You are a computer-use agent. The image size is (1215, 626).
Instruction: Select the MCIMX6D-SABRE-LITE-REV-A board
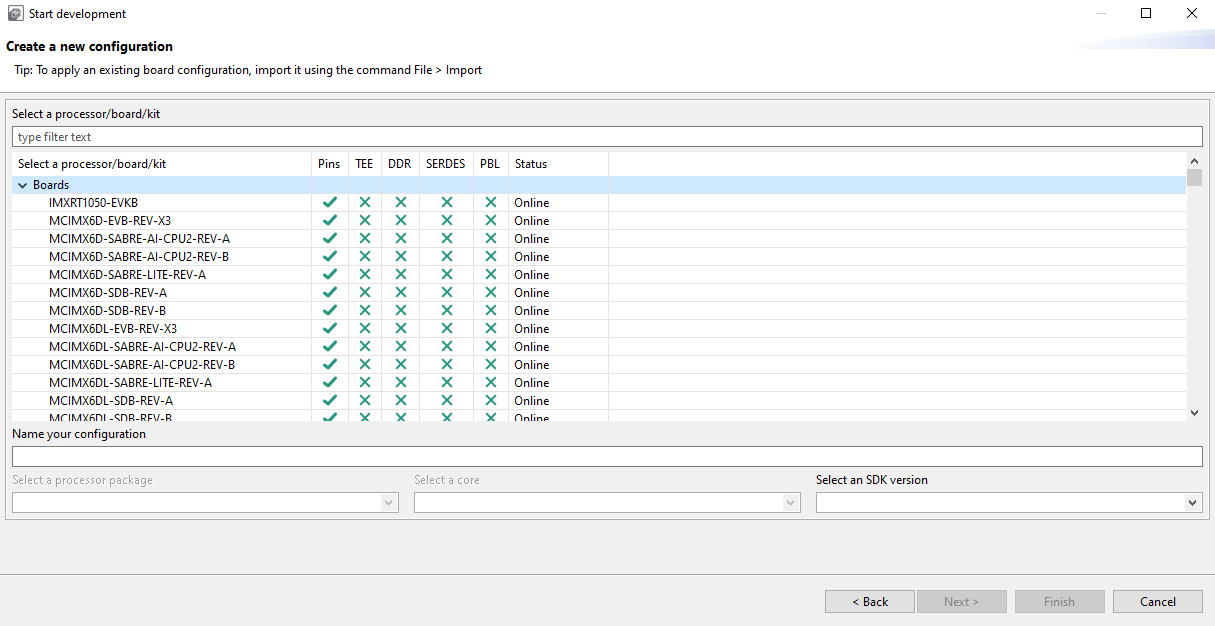pos(127,274)
